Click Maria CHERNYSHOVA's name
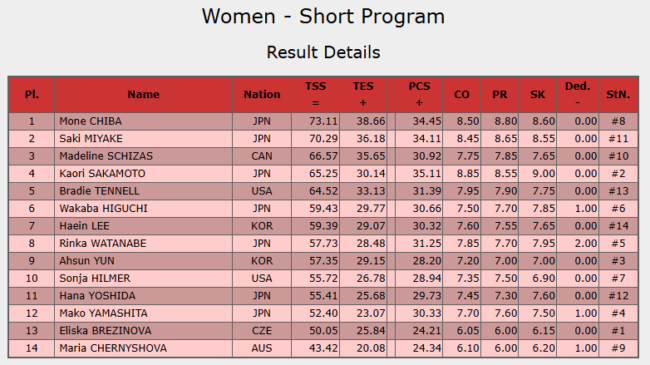650x365 pixels. pyautogui.click(x=113, y=348)
